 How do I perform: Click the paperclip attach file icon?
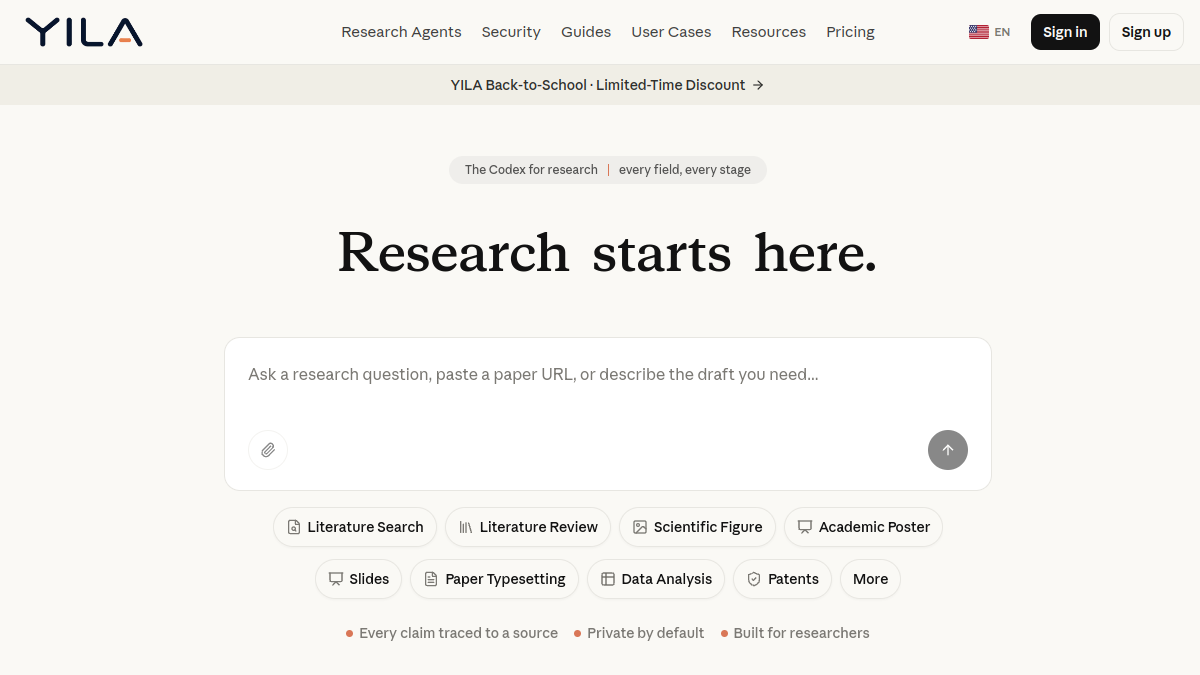coord(268,450)
